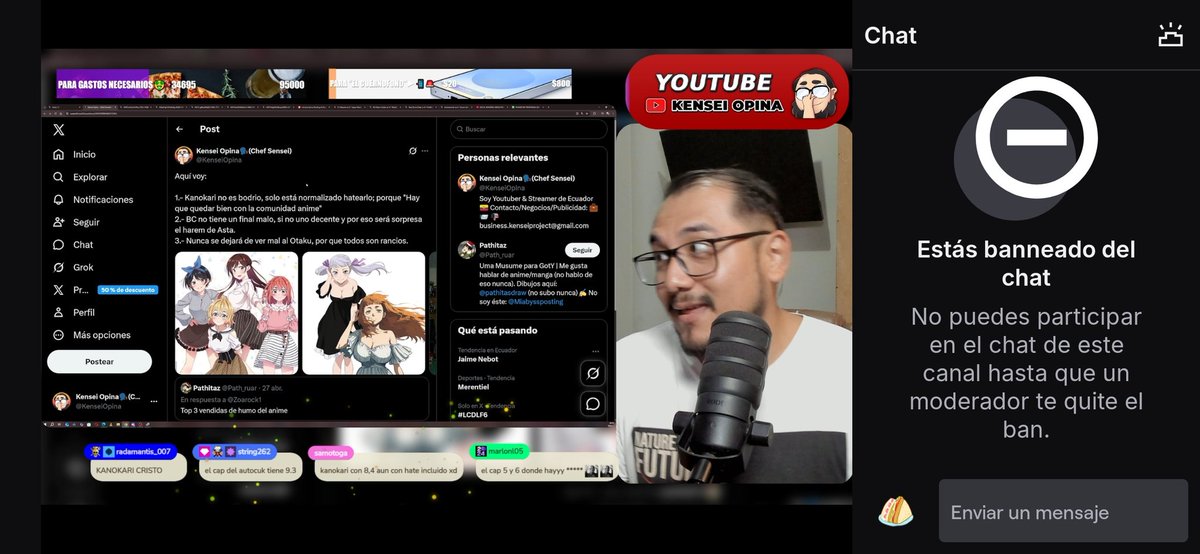
Task: Click the Grok icon in X sidebar
Action: tap(59, 268)
